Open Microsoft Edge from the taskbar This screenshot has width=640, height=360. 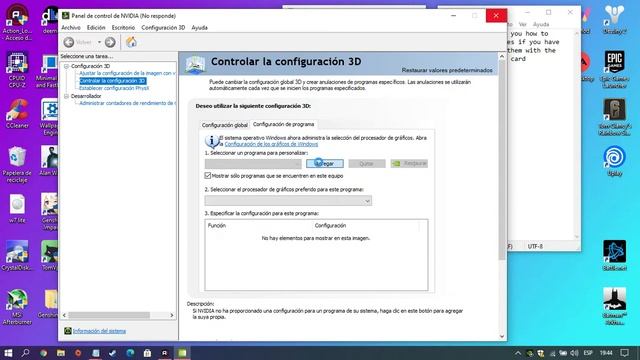coord(130,353)
